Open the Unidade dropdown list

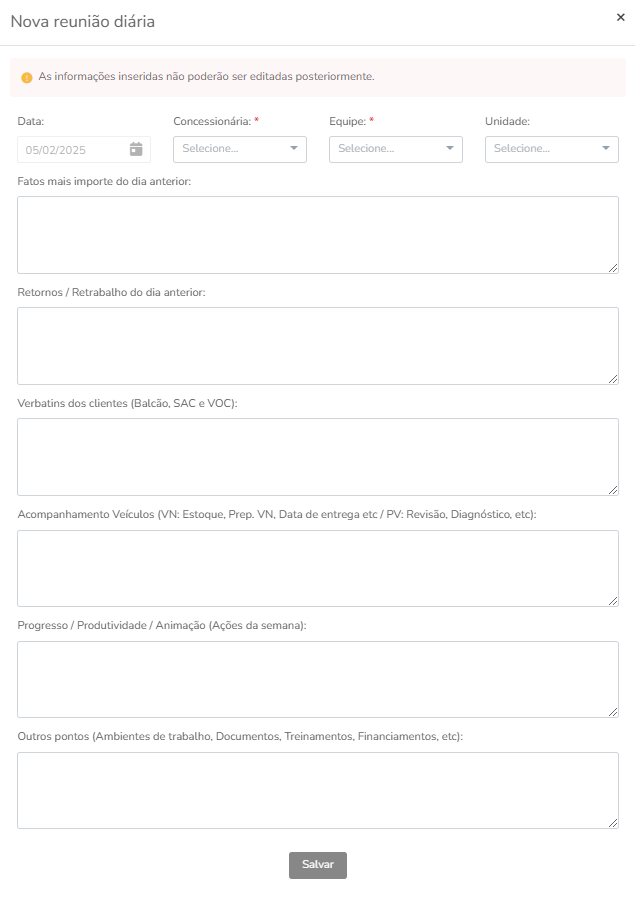point(551,149)
